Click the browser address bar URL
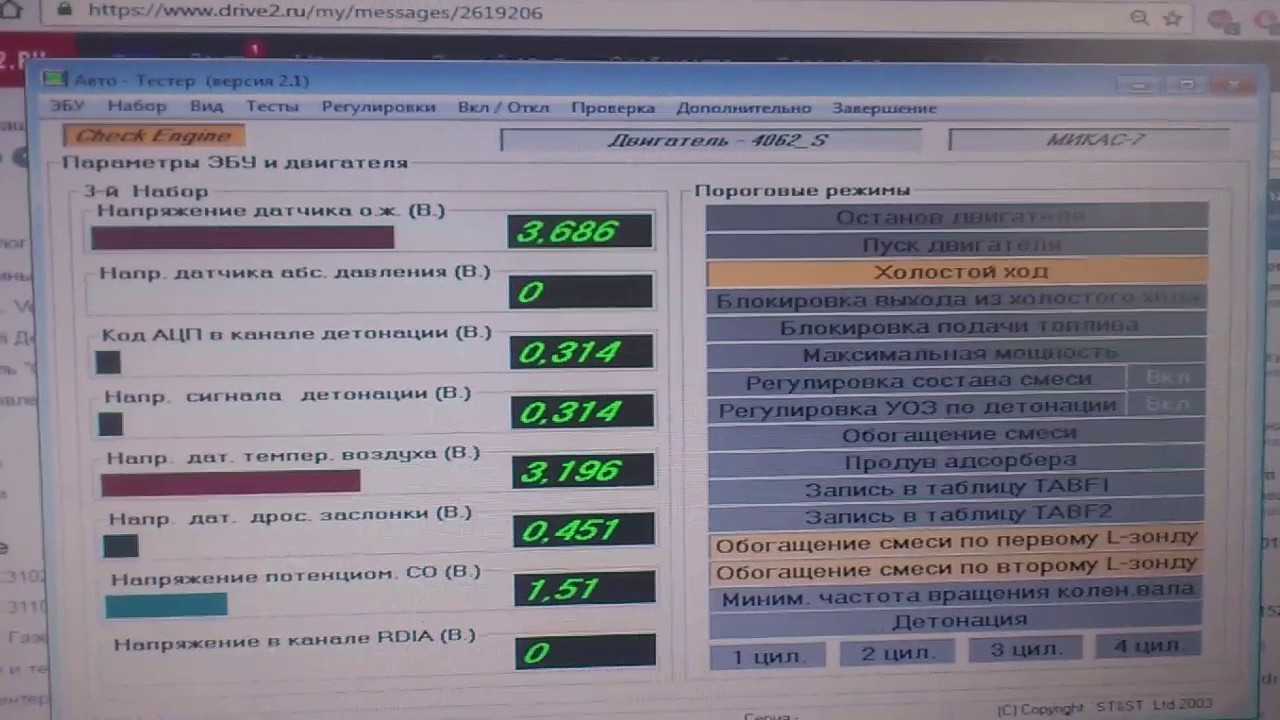This screenshot has width=1280, height=720. [x=315, y=12]
